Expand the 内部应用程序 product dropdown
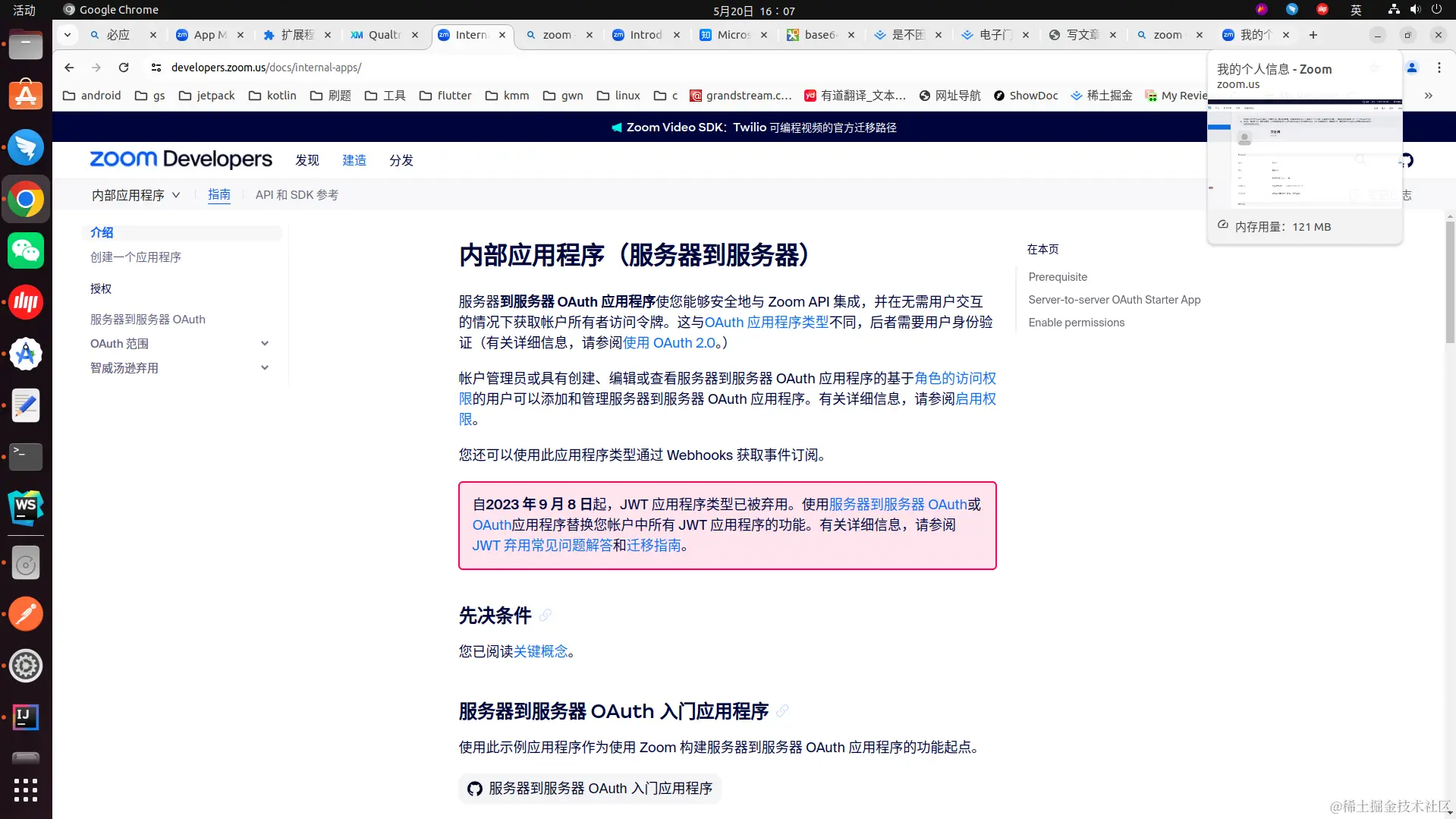The width and height of the screenshot is (1456, 819). (x=136, y=195)
